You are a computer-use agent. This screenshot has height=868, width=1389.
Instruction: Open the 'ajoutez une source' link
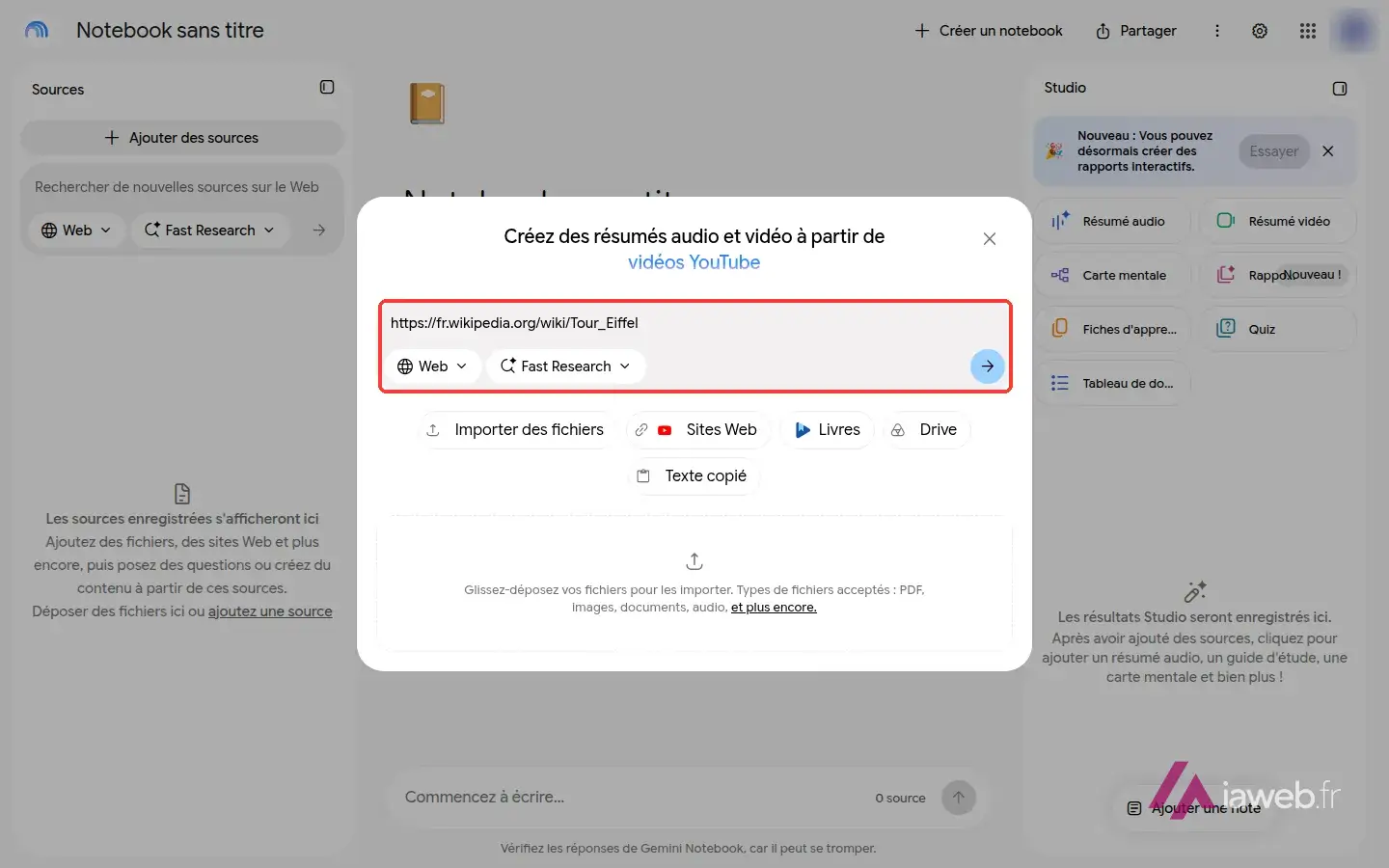[270, 611]
